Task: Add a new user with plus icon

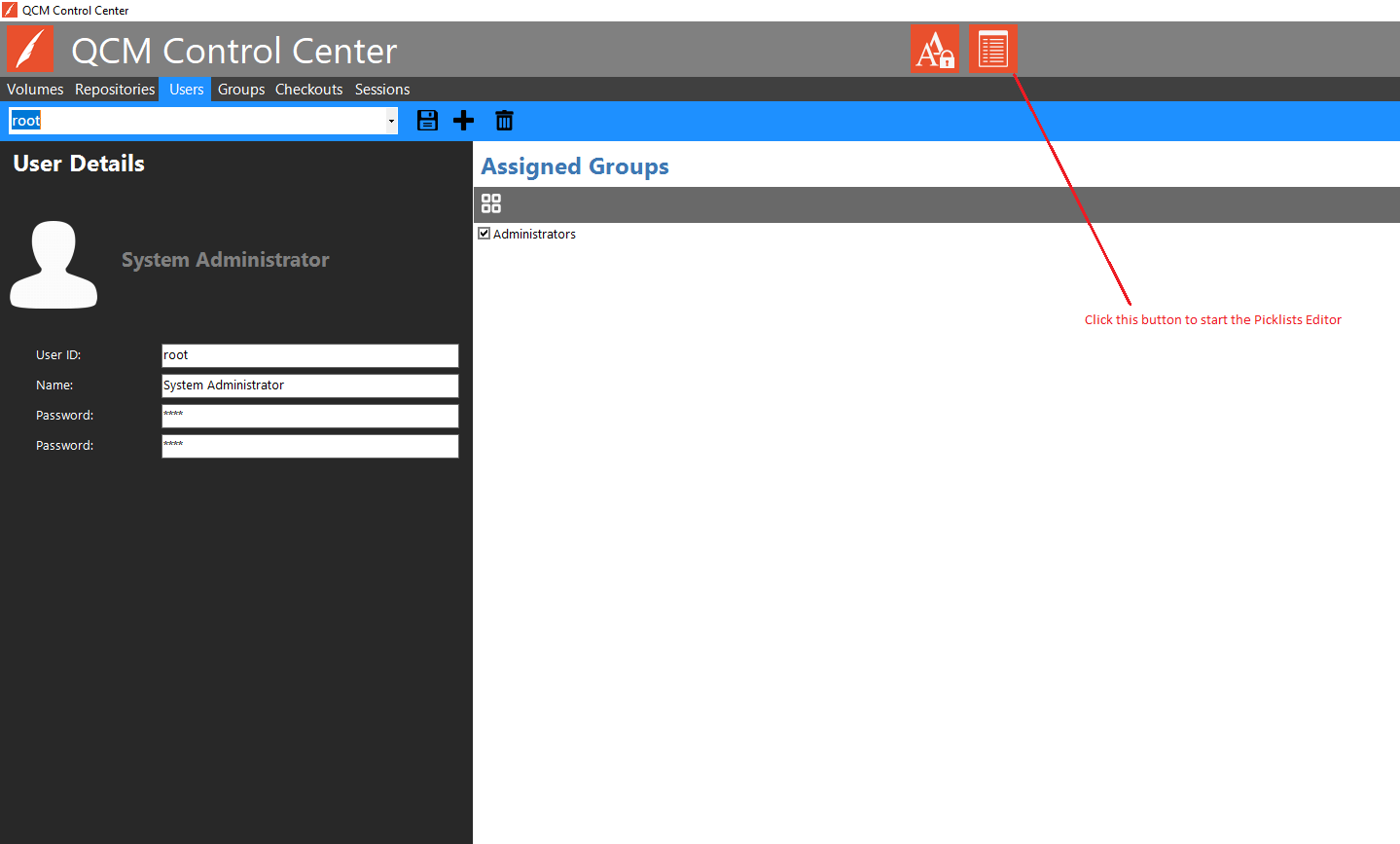Action: [464, 121]
